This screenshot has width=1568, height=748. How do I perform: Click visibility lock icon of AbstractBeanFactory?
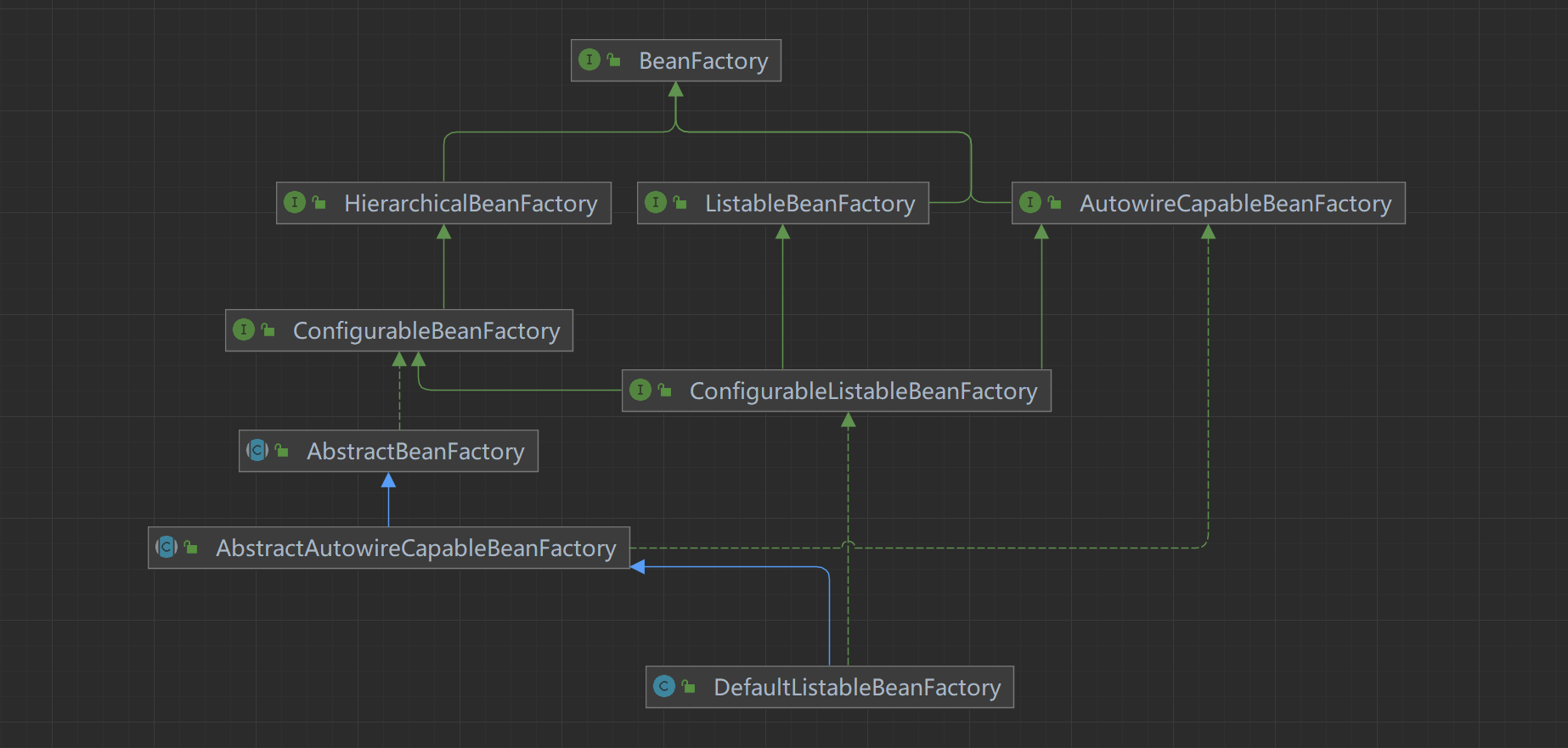282,450
